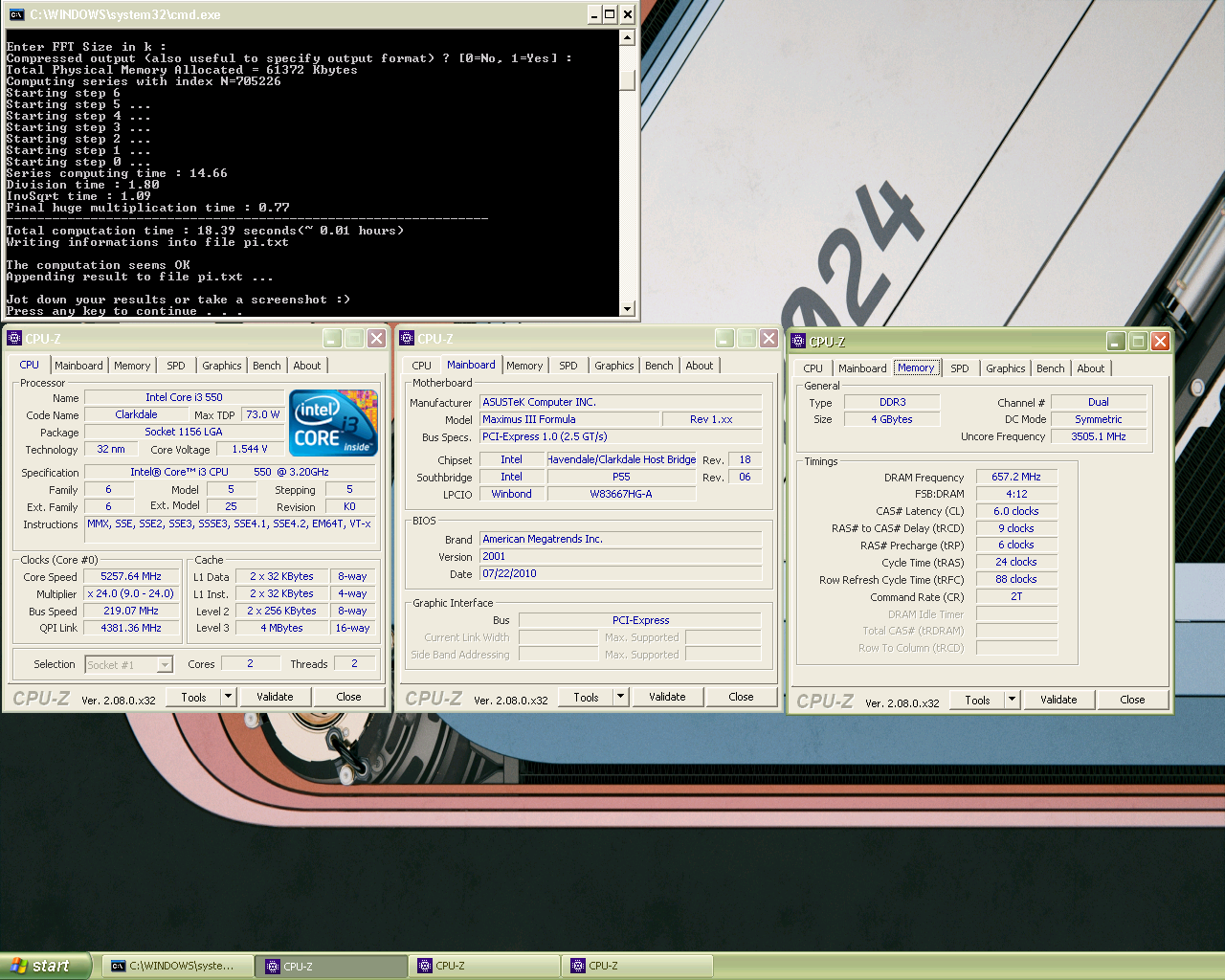Click the manufacturer ASUSTeK Computer INC.
1225x980 pixels.
coord(620,402)
